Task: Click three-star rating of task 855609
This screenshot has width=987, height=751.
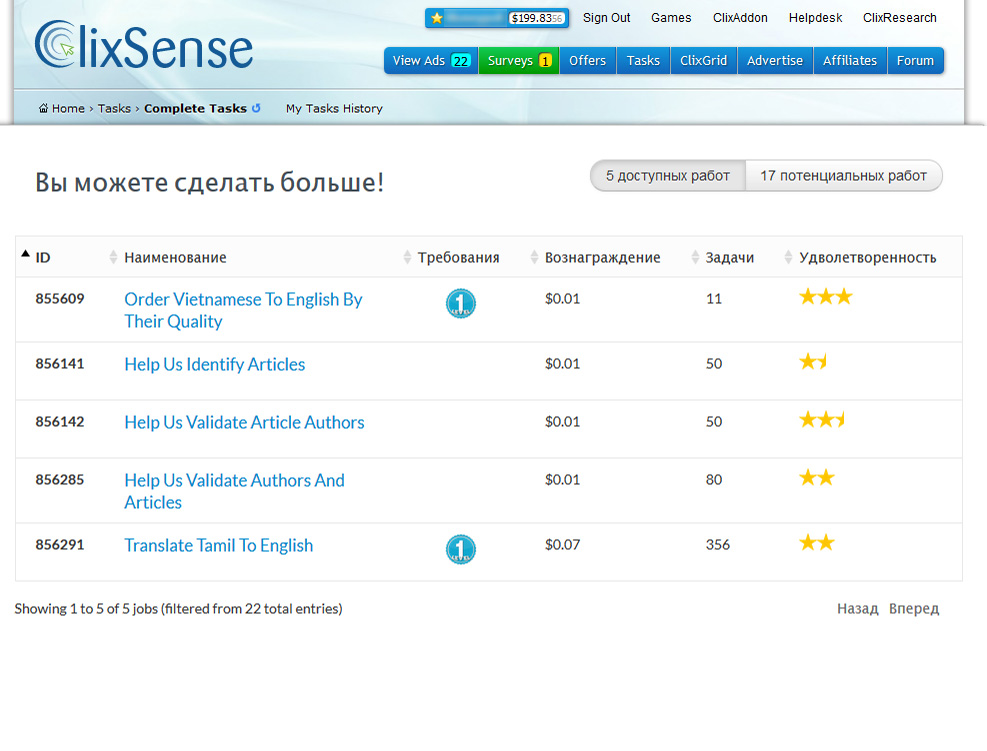Action: pyautogui.click(x=826, y=296)
